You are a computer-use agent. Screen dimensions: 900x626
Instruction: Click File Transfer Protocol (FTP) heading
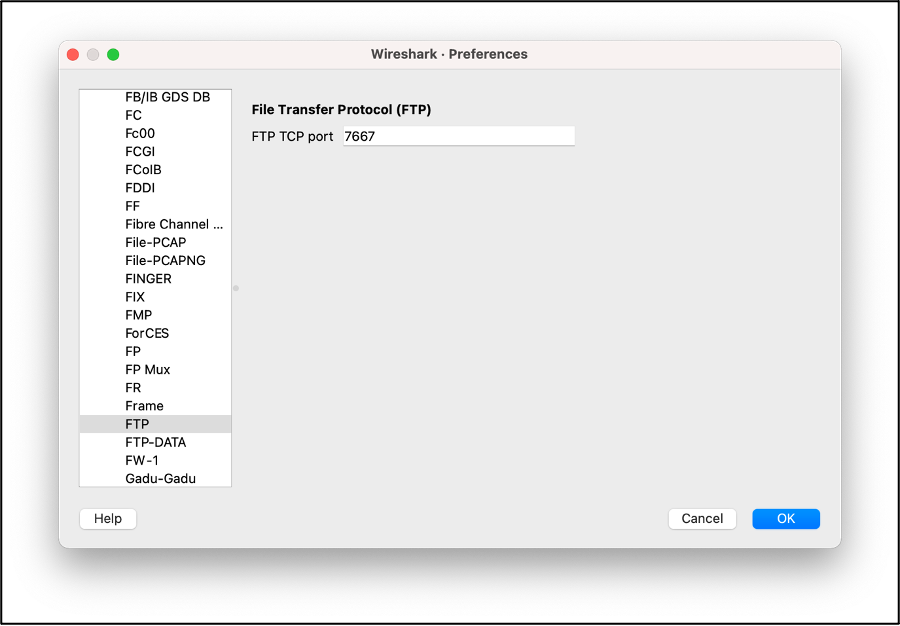[x=341, y=110]
